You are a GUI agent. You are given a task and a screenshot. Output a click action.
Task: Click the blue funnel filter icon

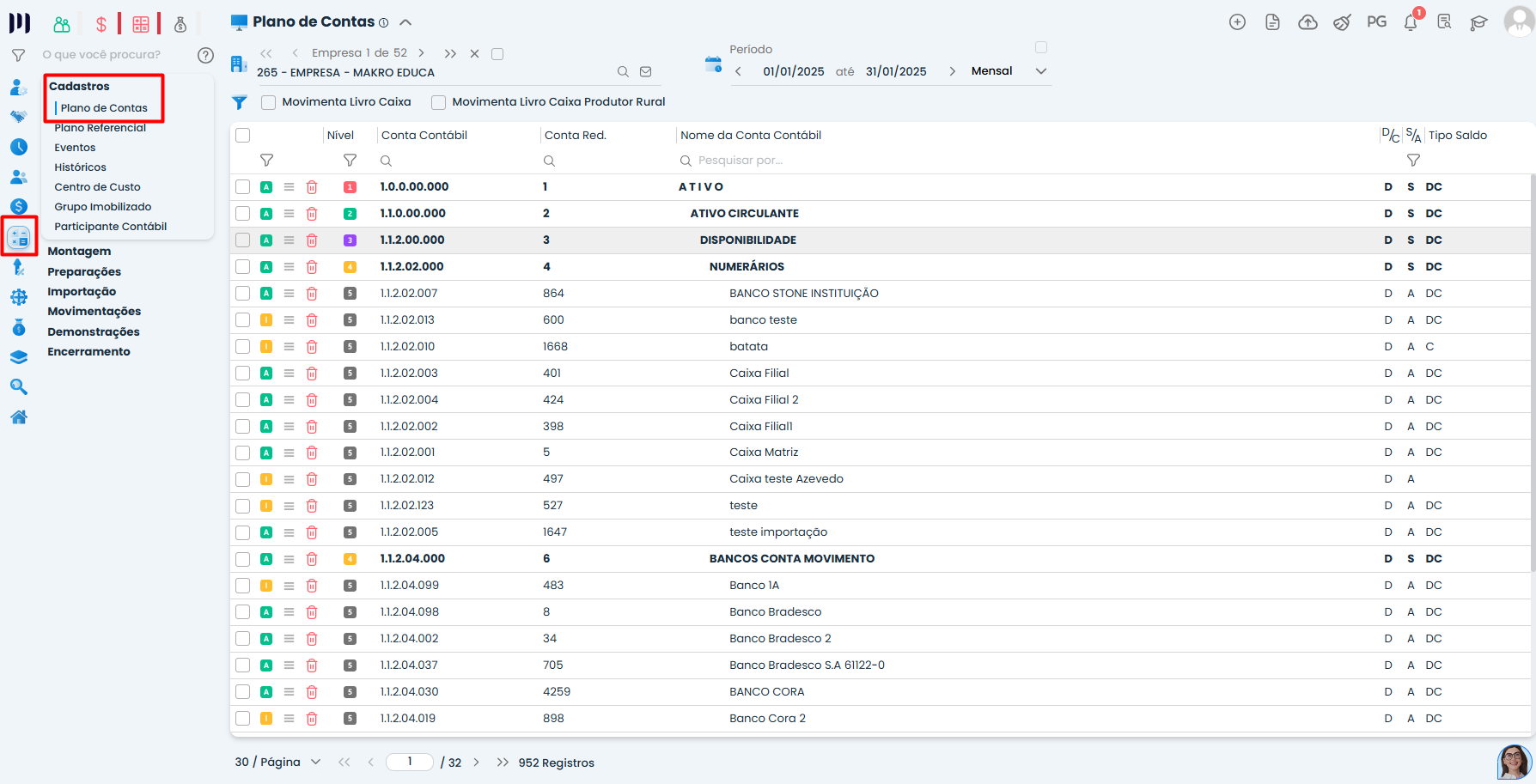pos(240,102)
